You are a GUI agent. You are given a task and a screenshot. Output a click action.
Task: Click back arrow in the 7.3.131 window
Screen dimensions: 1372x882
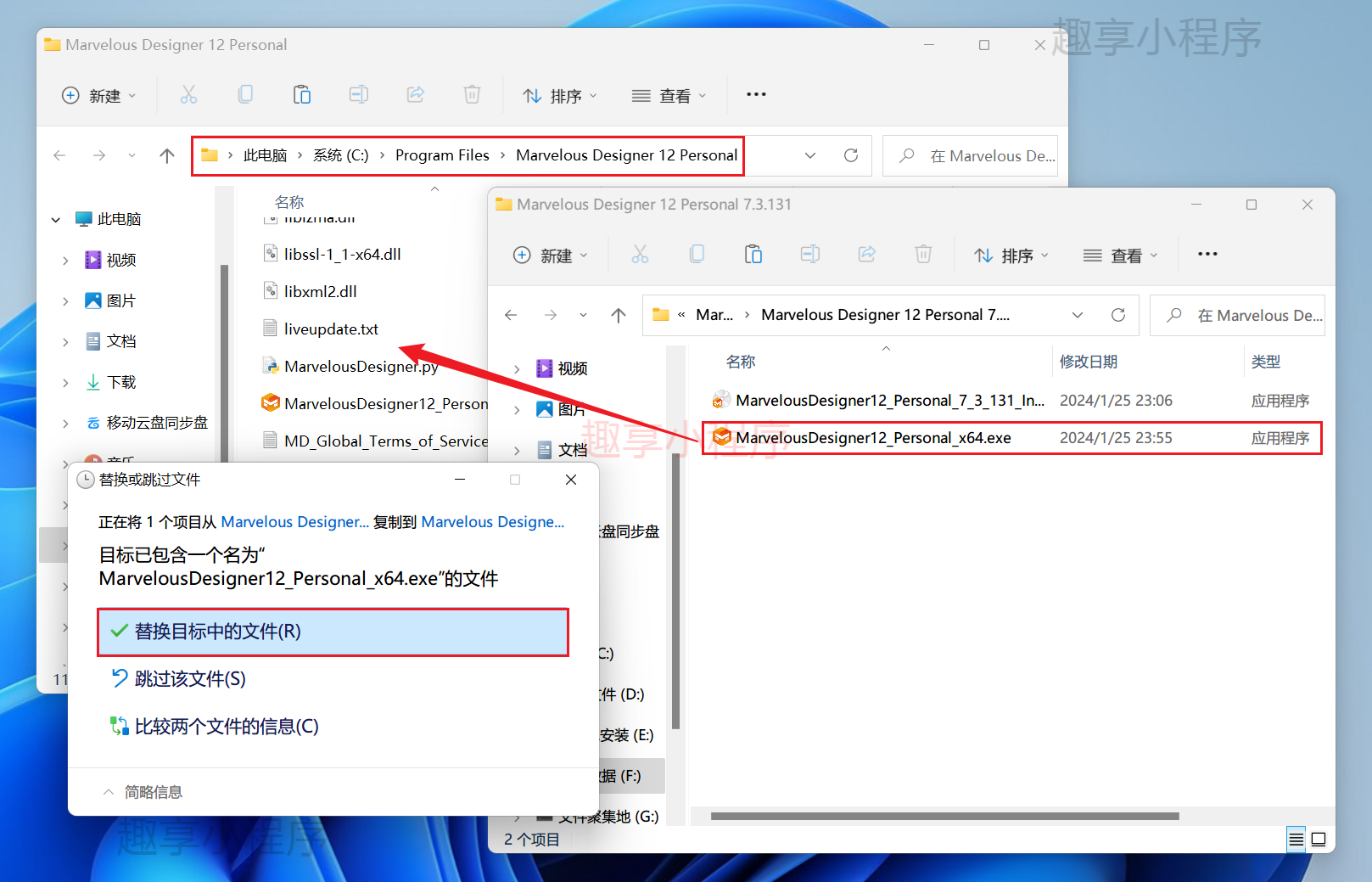(x=511, y=315)
